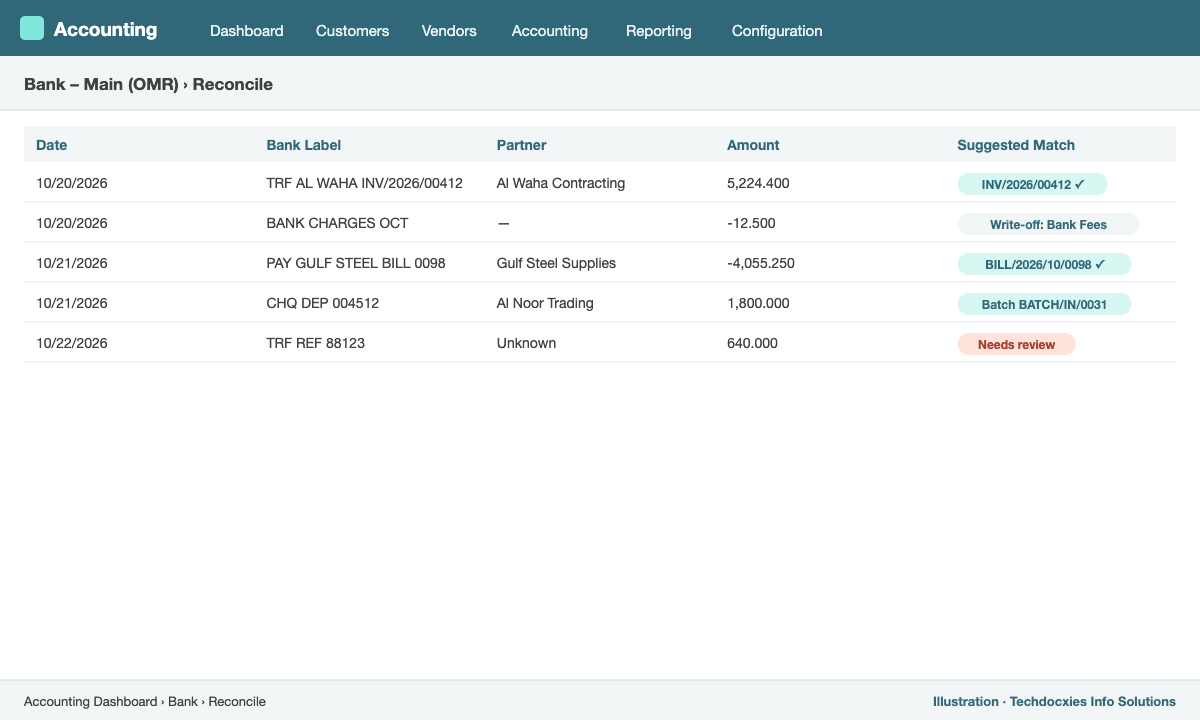Sort by the Date column header
Viewport: 1200px width, 720px height.
pyautogui.click(x=52, y=145)
